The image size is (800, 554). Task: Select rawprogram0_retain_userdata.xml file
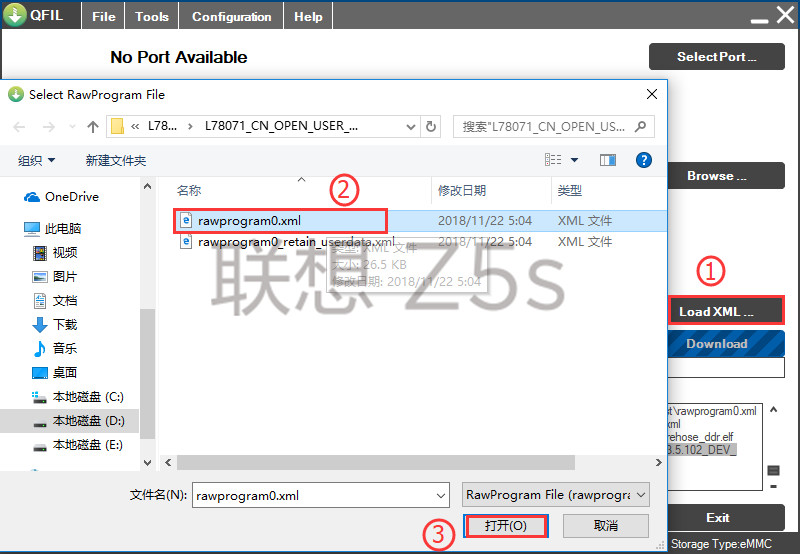click(x=295, y=242)
